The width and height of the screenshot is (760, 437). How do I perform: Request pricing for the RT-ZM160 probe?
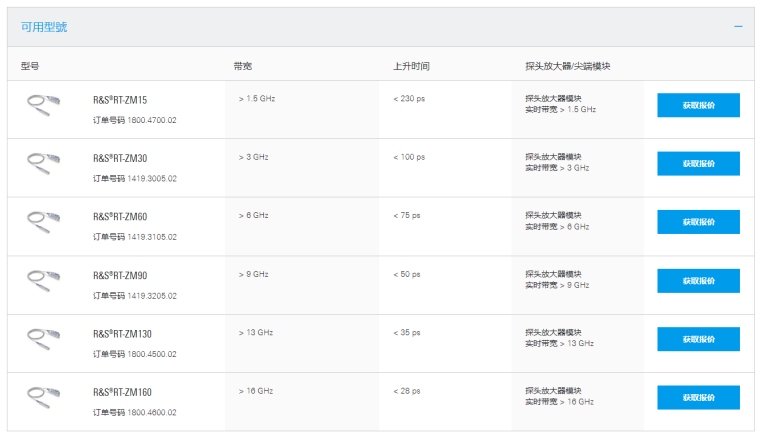pyautogui.click(x=698, y=397)
